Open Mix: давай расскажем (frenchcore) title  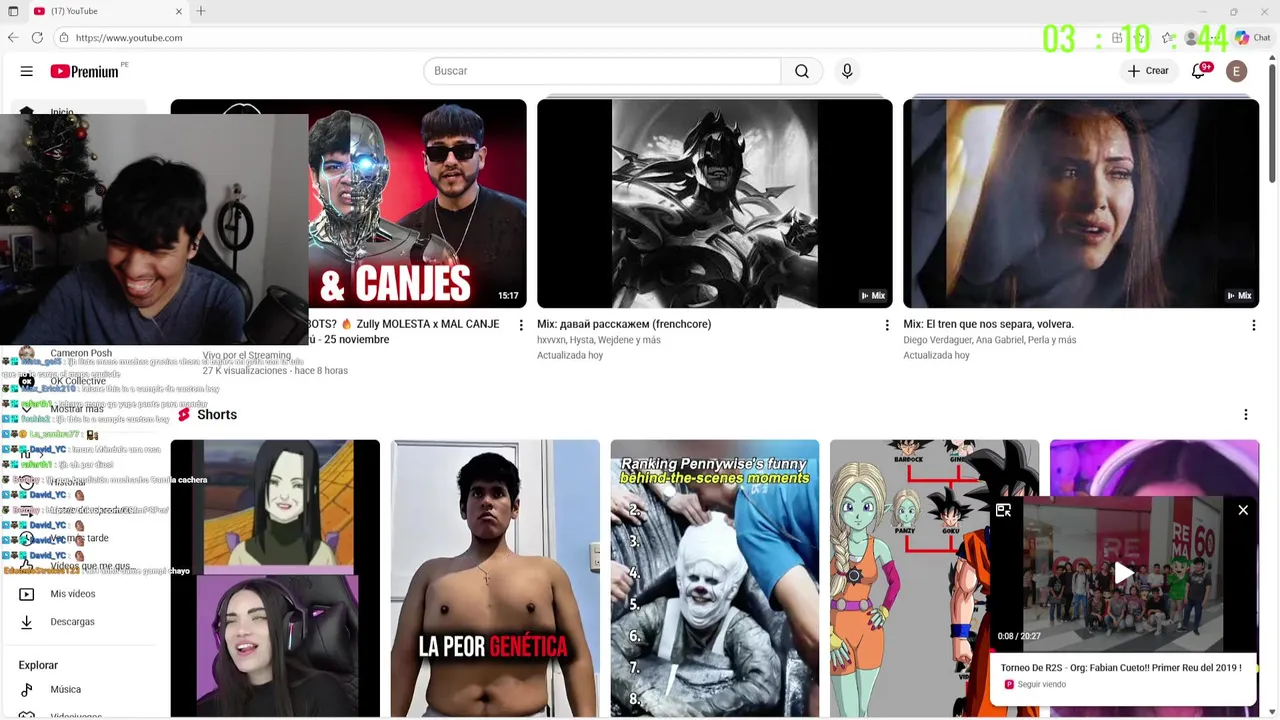coord(624,324)
